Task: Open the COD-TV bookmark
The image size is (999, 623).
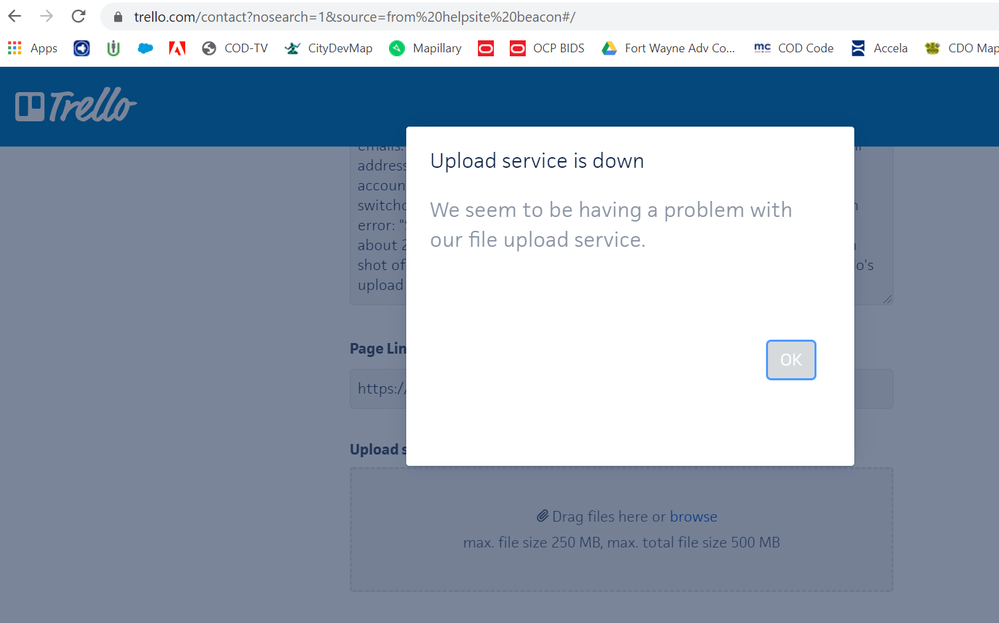Action: (x=235, y=48)
